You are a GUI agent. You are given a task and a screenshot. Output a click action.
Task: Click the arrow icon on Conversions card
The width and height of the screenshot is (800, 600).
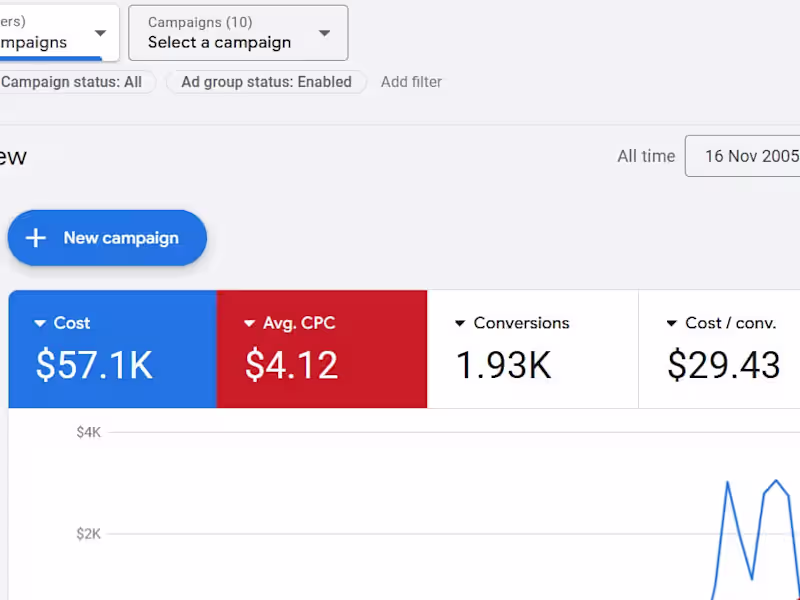point(459,323)
